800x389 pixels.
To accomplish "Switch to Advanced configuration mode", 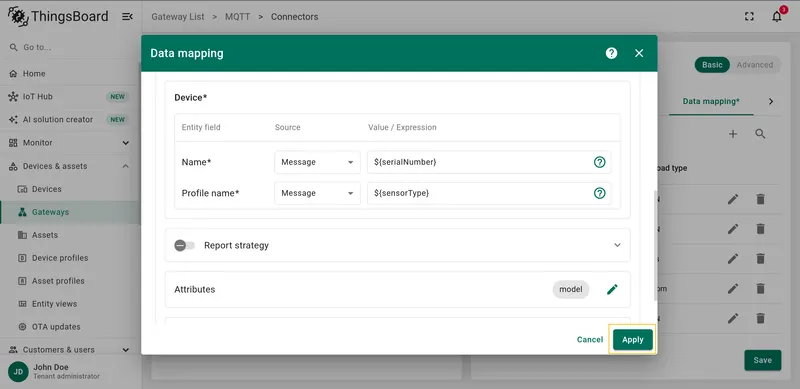I will pos(755,65).
